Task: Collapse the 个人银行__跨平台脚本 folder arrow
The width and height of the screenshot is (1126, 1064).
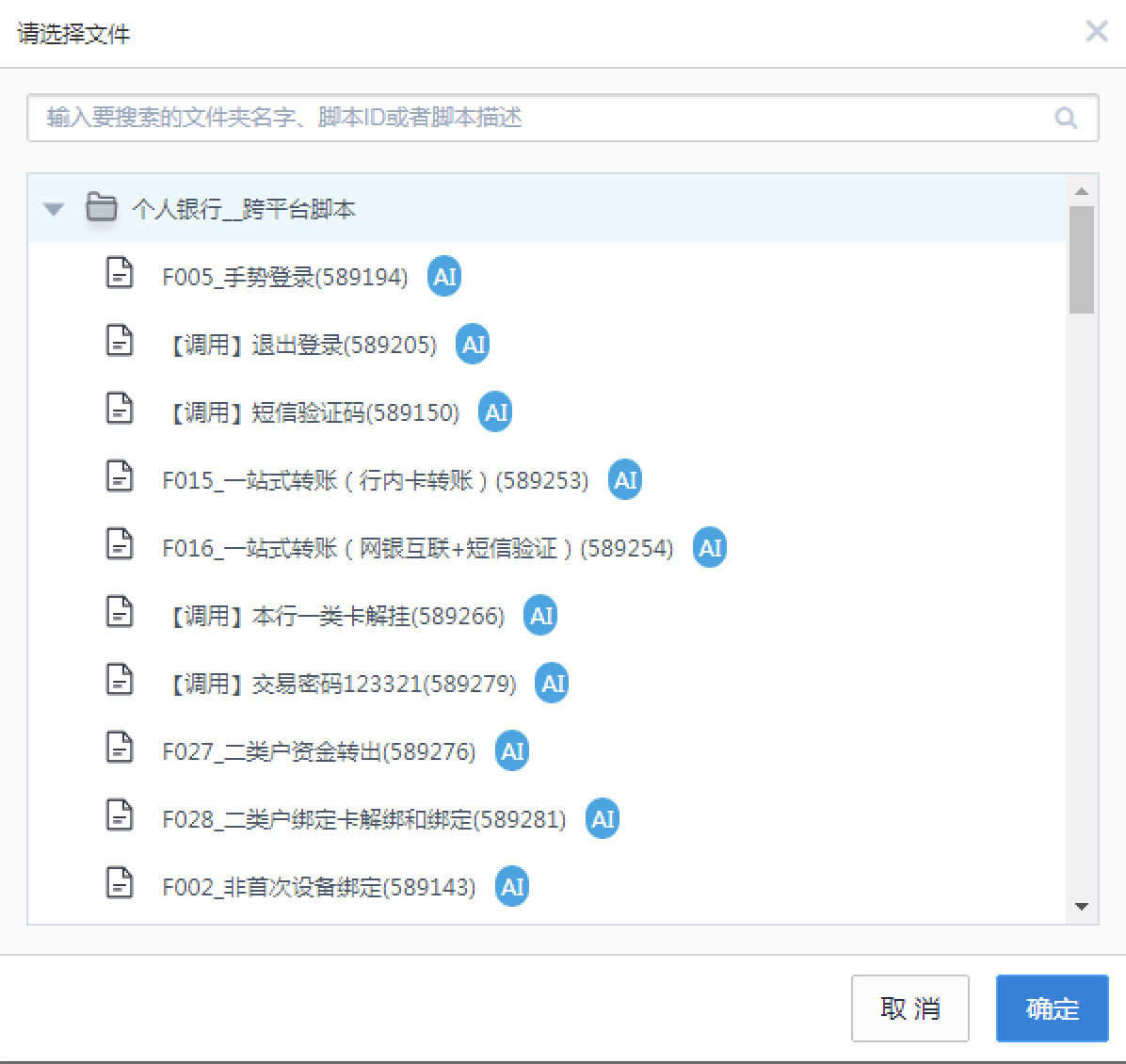Action: click(54, 209)
